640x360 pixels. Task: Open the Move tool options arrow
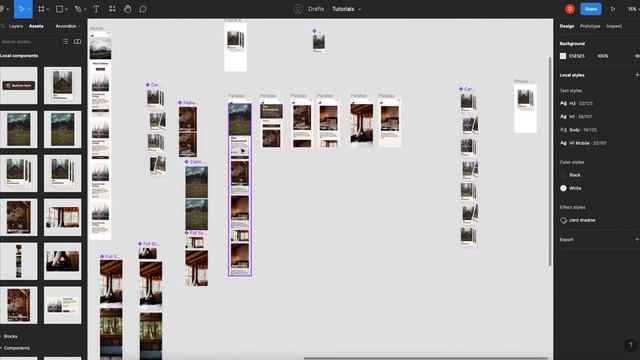click(x=29, y=9)
